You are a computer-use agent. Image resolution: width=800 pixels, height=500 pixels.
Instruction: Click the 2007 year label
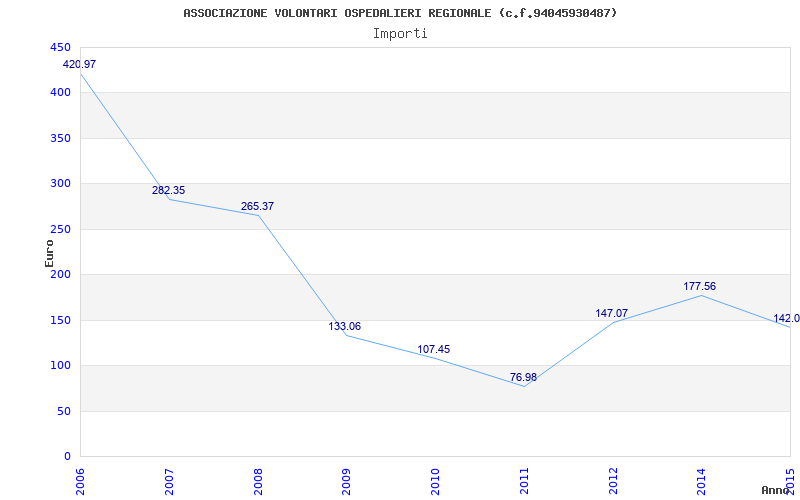click(x=169, y=481)
